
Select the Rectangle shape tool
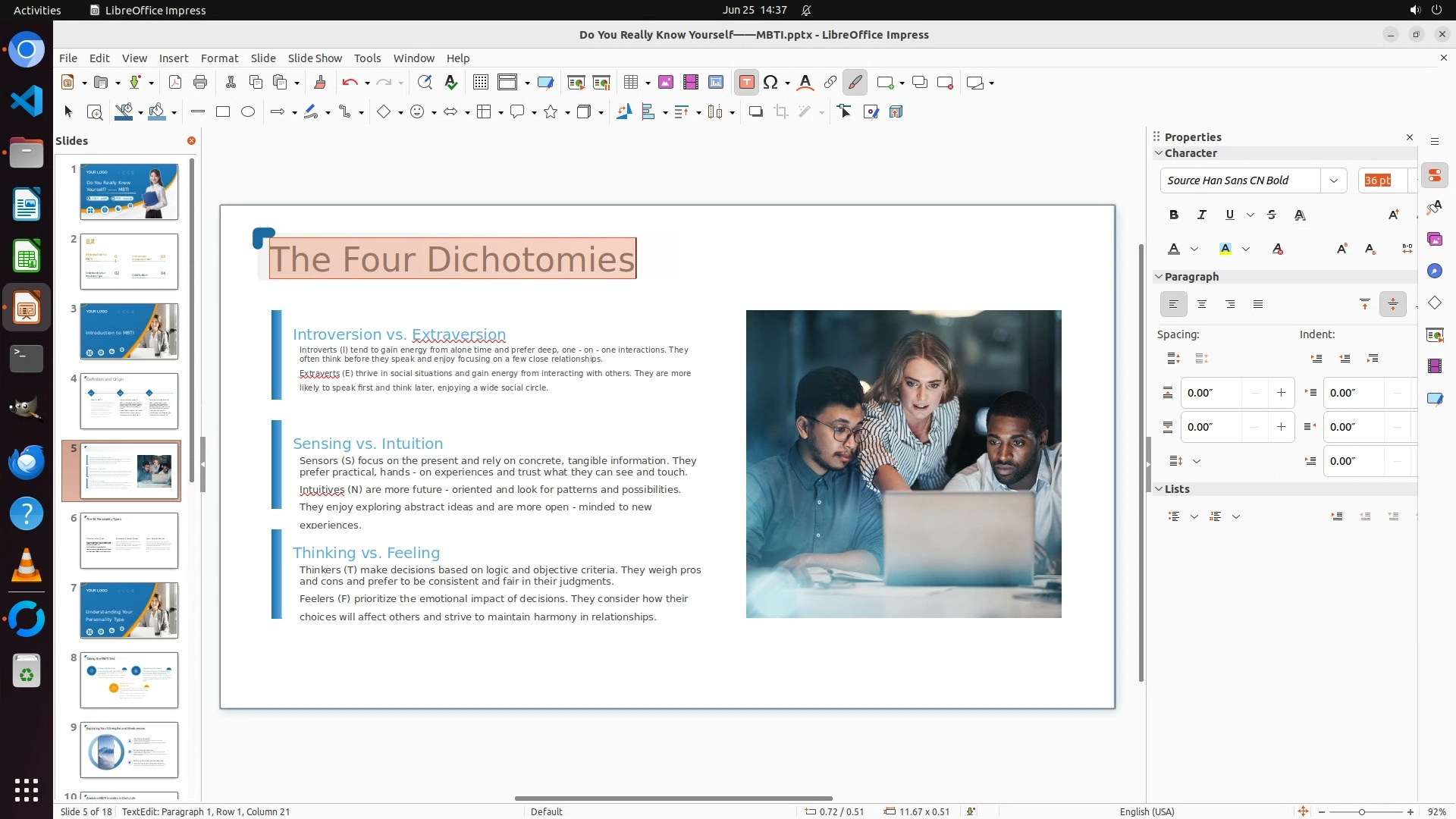[x=223, y=112]
